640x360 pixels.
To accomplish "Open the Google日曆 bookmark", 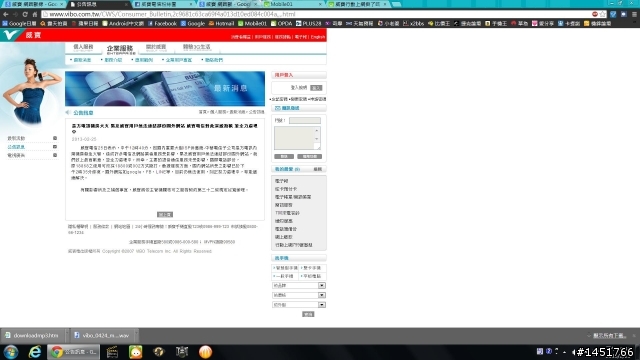I will (x=19, y=24).
